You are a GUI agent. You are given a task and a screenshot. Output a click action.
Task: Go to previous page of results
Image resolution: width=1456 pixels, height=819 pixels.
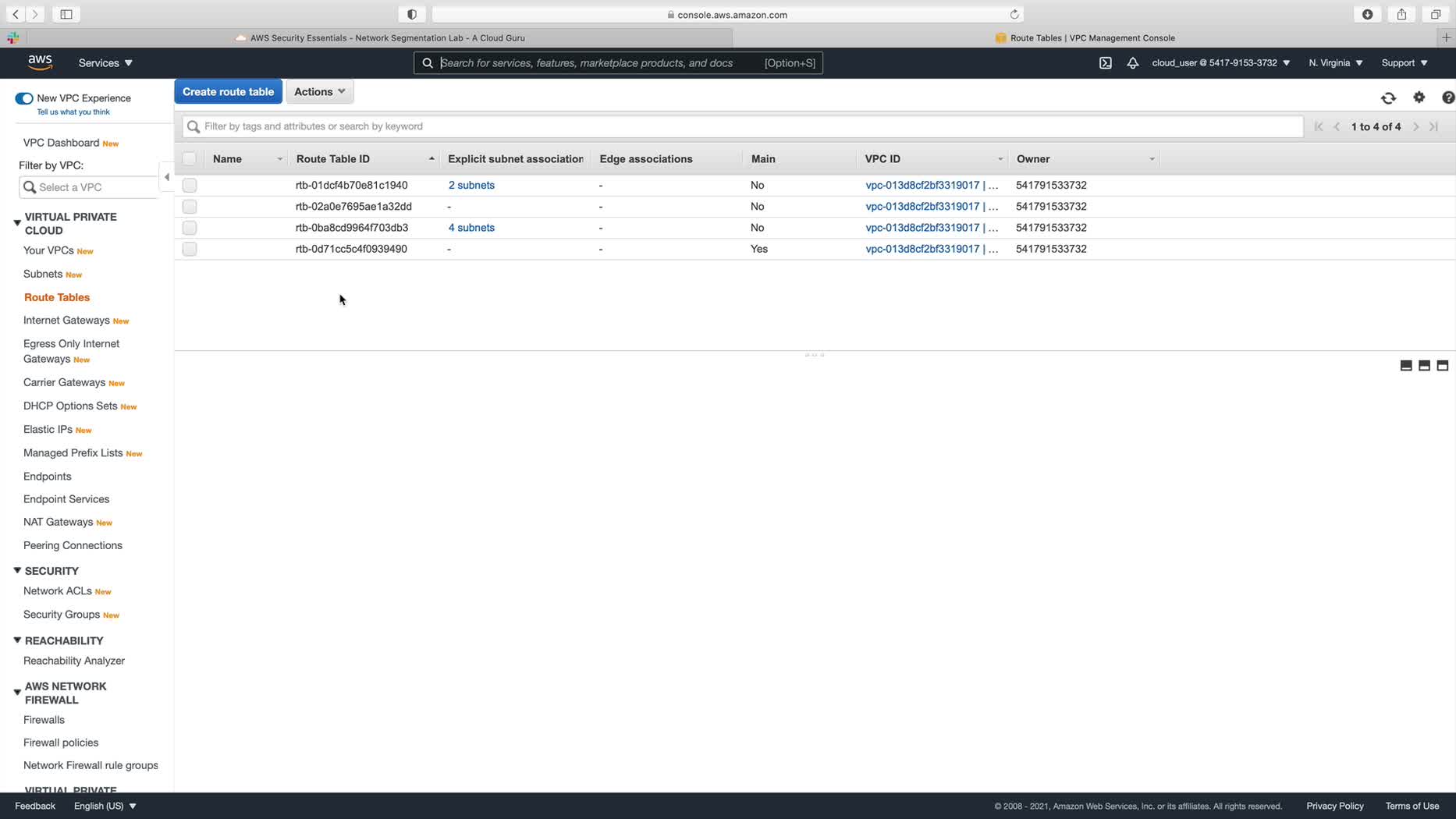tap(1337, 126)
